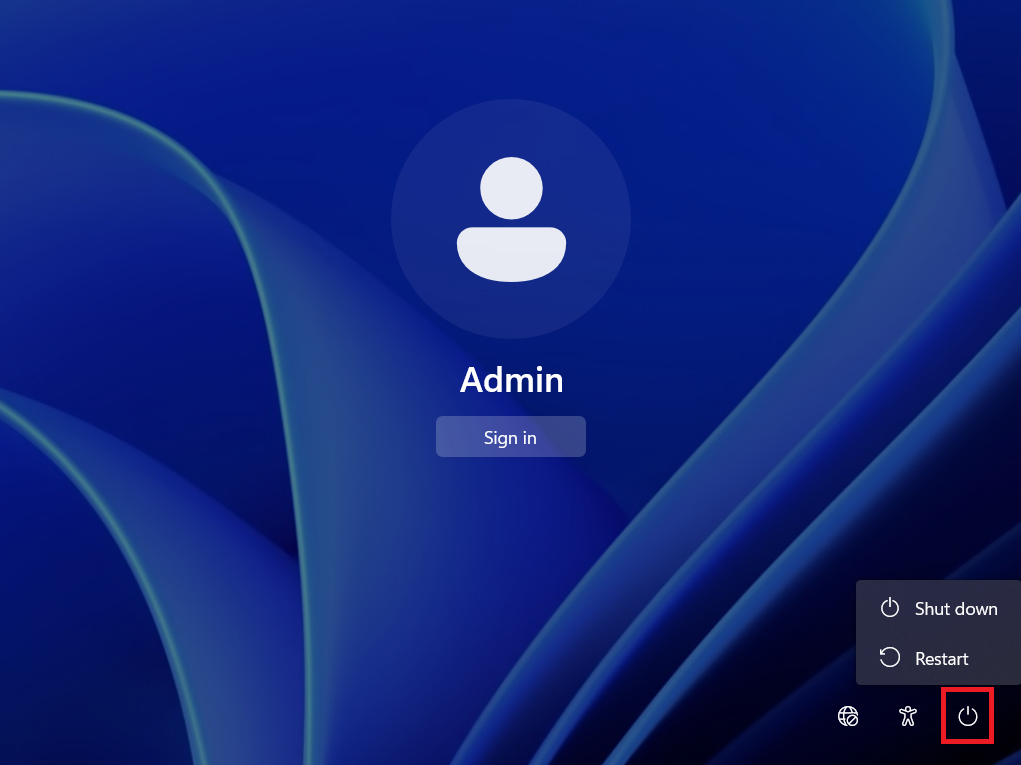Check internet status via the globe icon
This screenshot has height=765, width=1021.
(x=848, y=716)
